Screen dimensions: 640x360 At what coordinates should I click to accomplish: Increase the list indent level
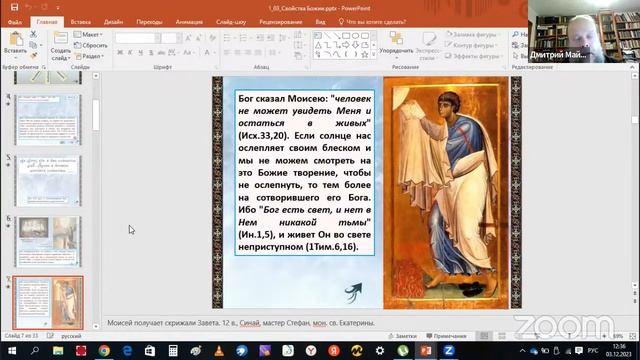[x=270, y=38]
